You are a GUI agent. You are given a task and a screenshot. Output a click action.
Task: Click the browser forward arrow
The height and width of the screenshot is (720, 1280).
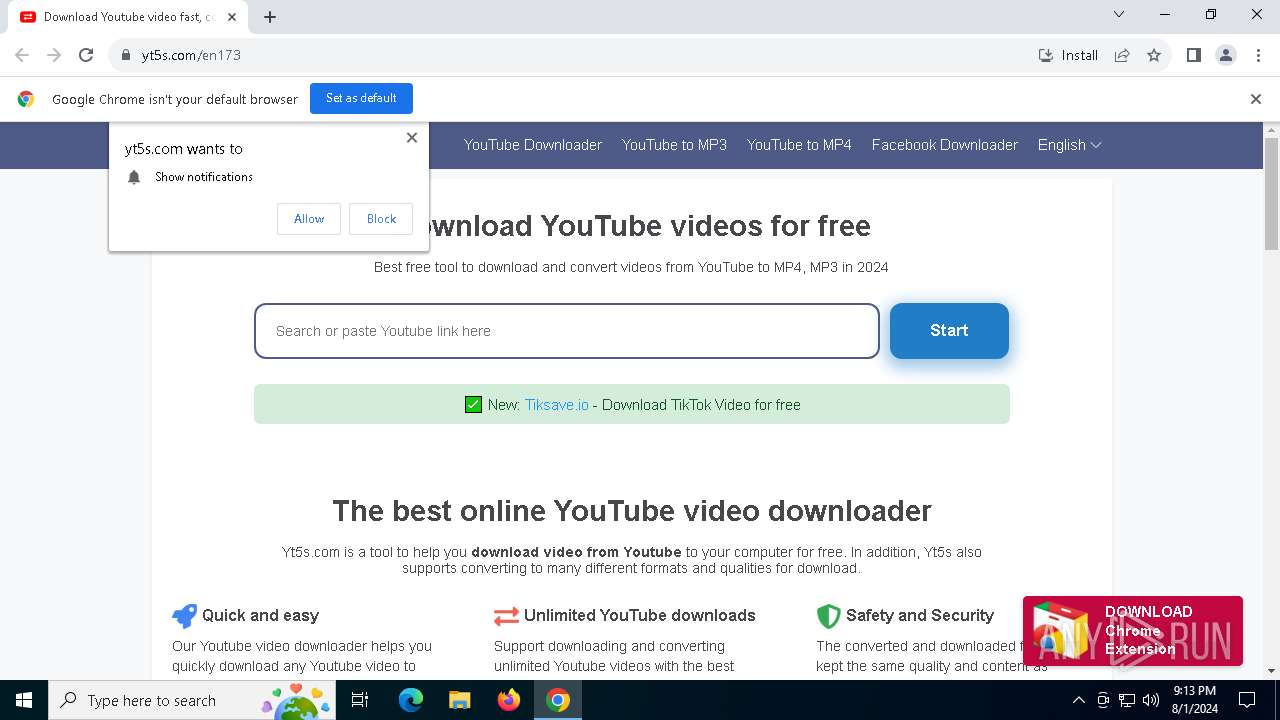(x=54, y=55)
